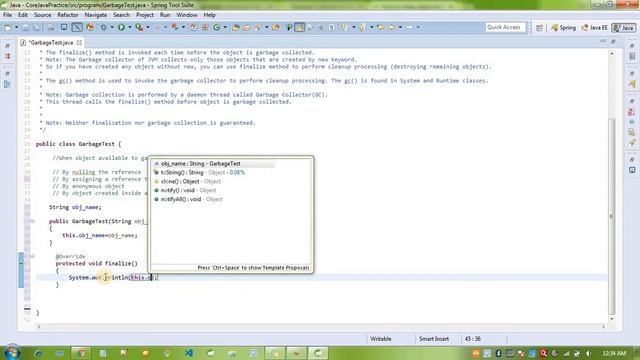Click the taskbar clock showing 12:34 AM

coord(613,353)
